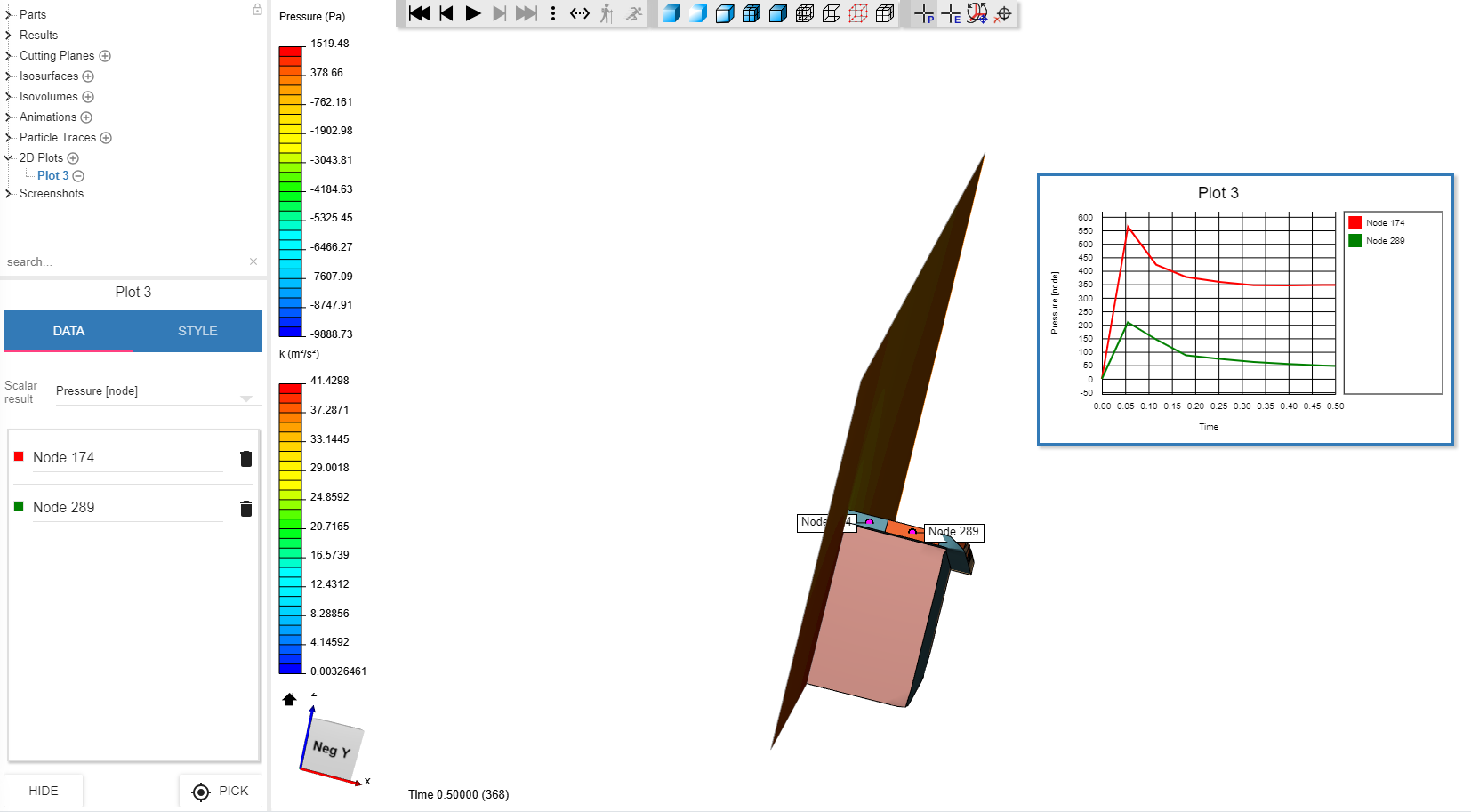Jump to the first animation frame
The image size is (1471, 812).
pos(420,13)
